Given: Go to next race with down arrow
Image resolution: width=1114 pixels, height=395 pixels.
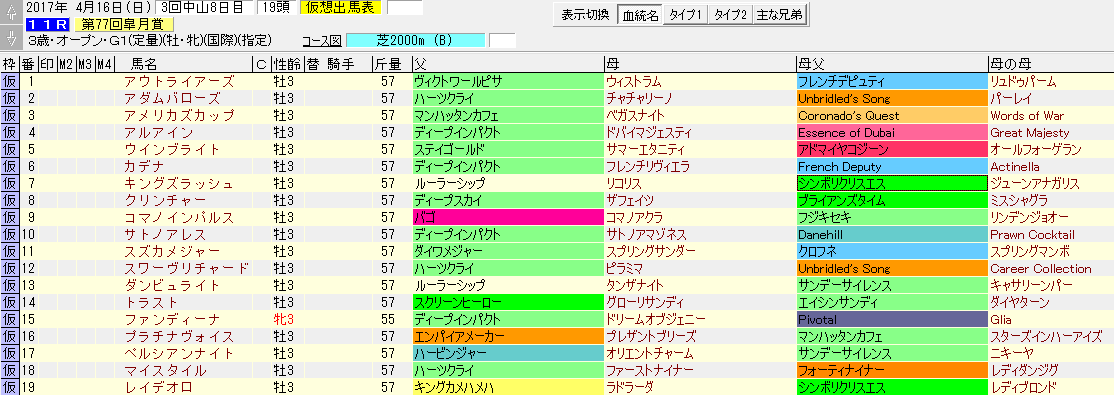Looking at the screenshot, I should [x=11, y=38].
